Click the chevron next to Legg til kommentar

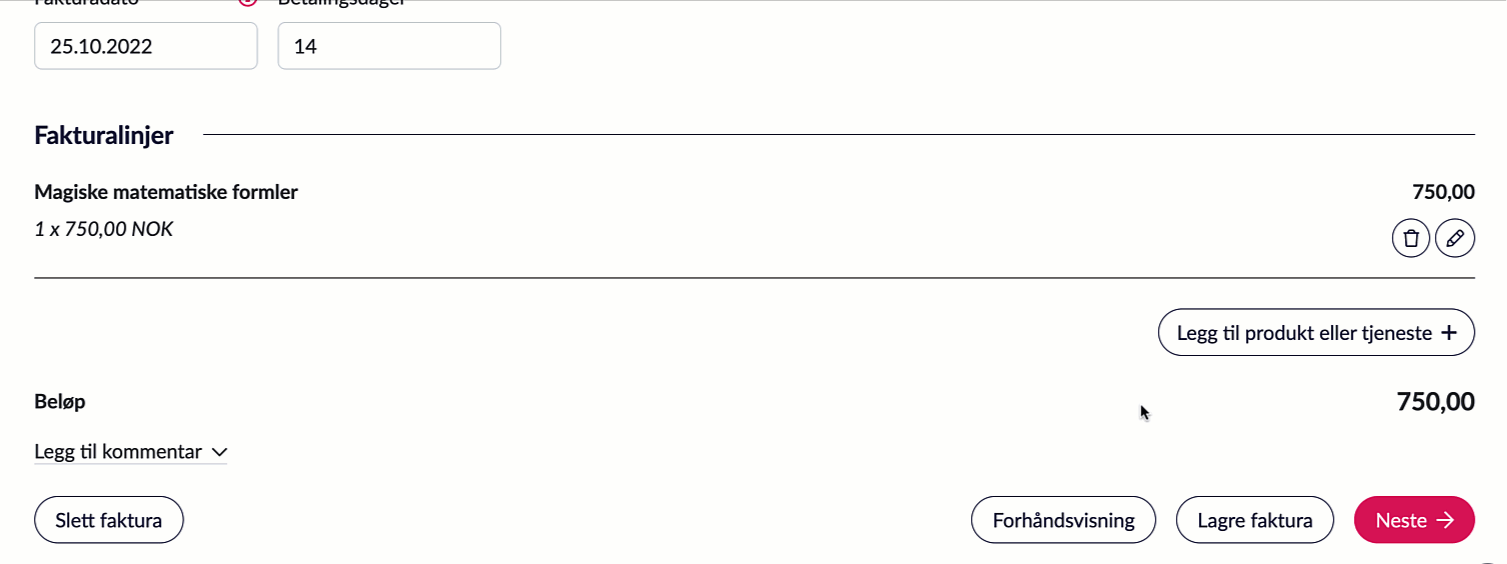(x=220, y=452)
